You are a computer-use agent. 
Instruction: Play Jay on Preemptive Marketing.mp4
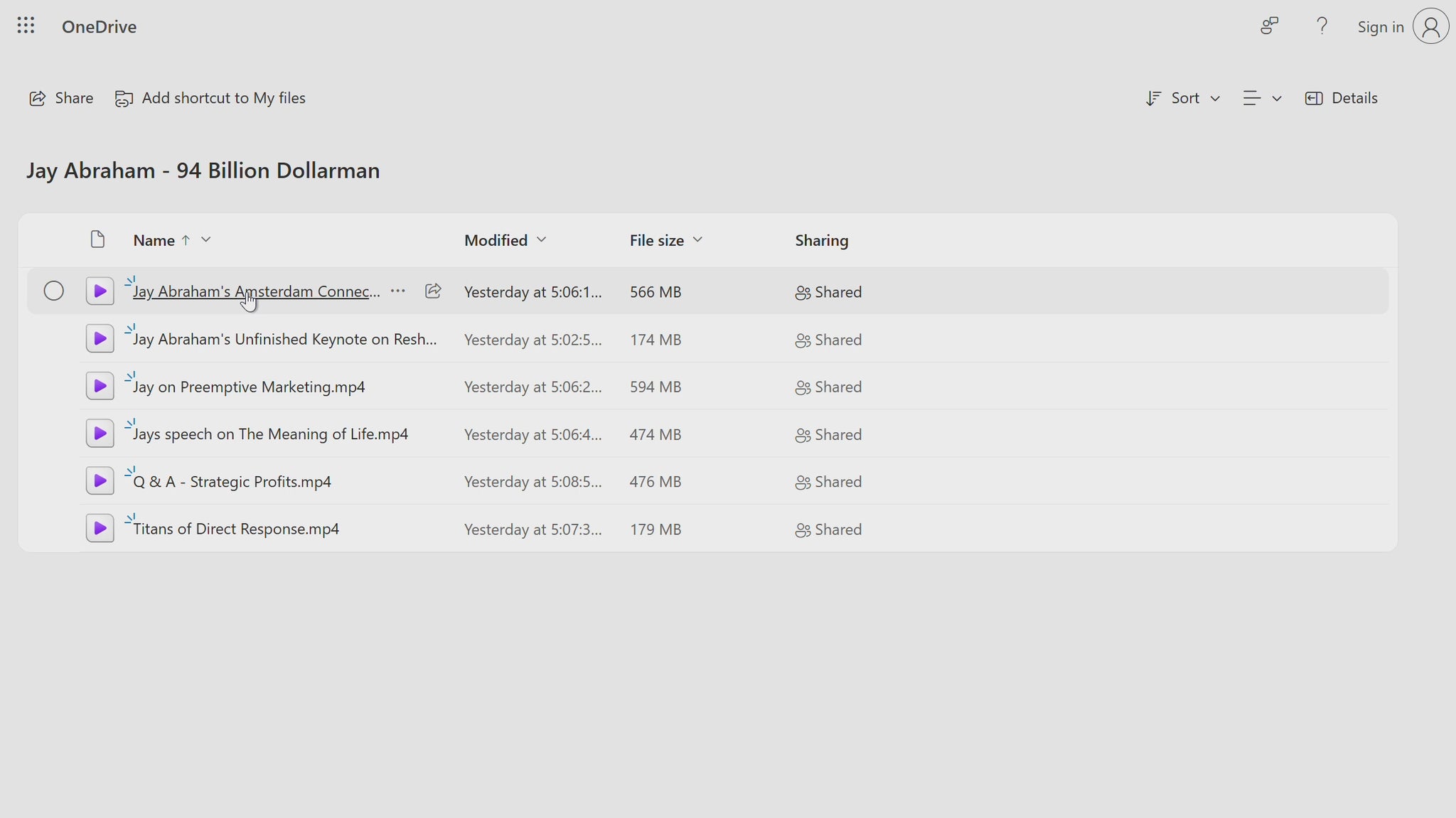(100, 385)
